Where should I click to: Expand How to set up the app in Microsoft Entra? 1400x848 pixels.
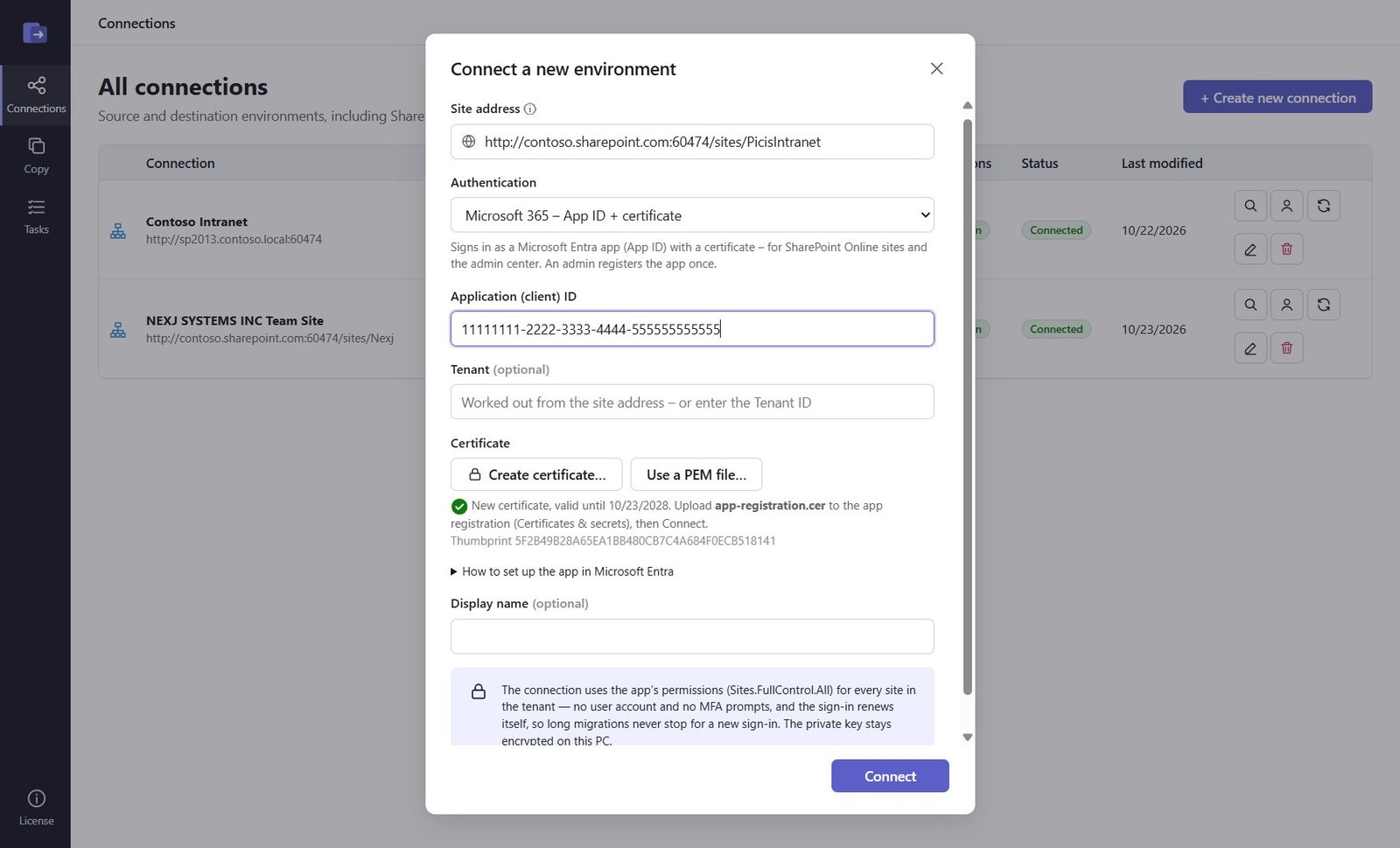tap(562, 571)
